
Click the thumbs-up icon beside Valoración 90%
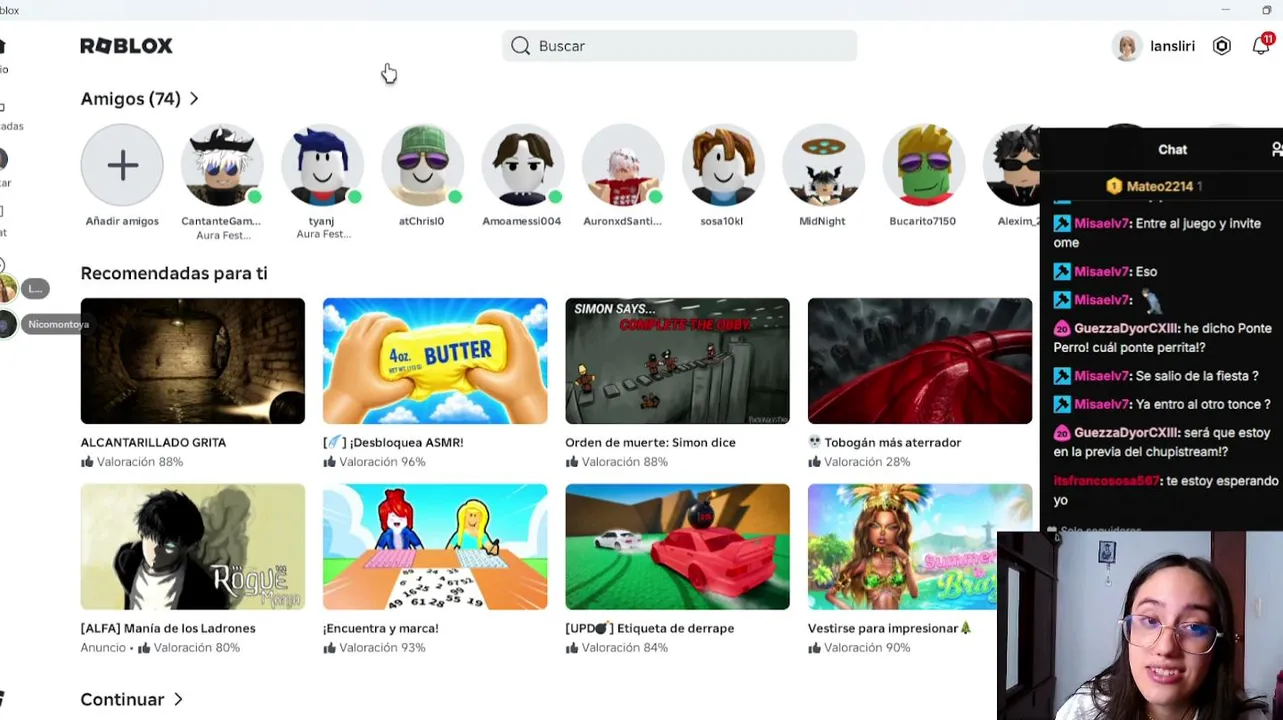(x=814, y=648)
